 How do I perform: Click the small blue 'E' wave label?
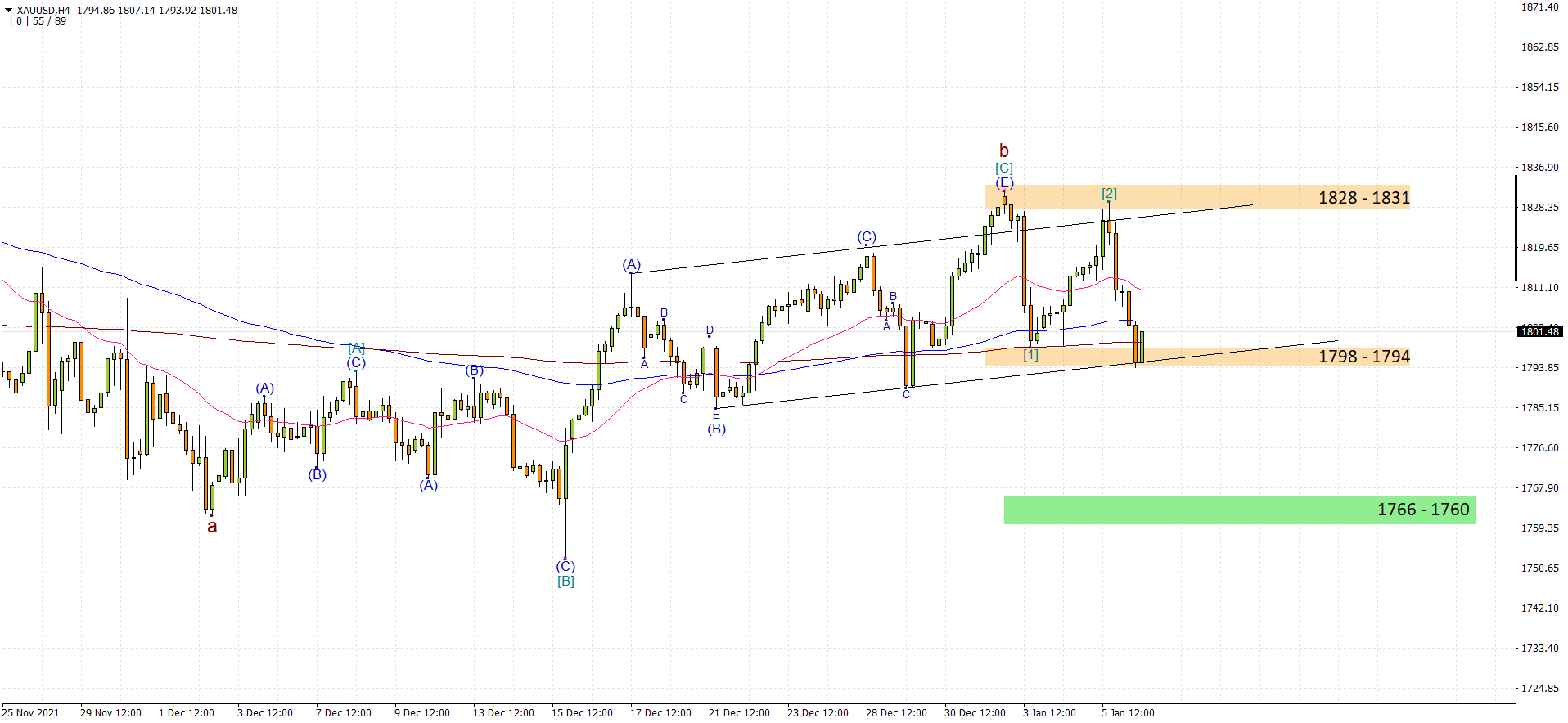click(716, 415)
